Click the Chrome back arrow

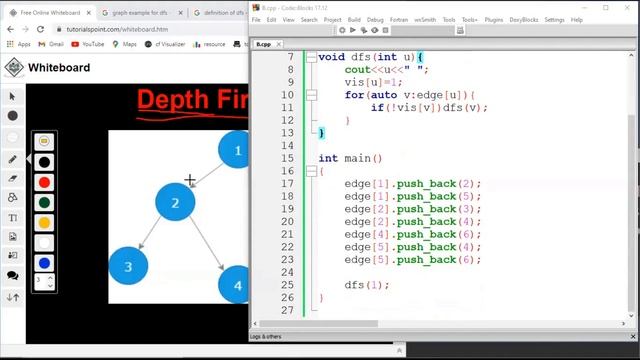pyautogui.click(x=11, y=29)
